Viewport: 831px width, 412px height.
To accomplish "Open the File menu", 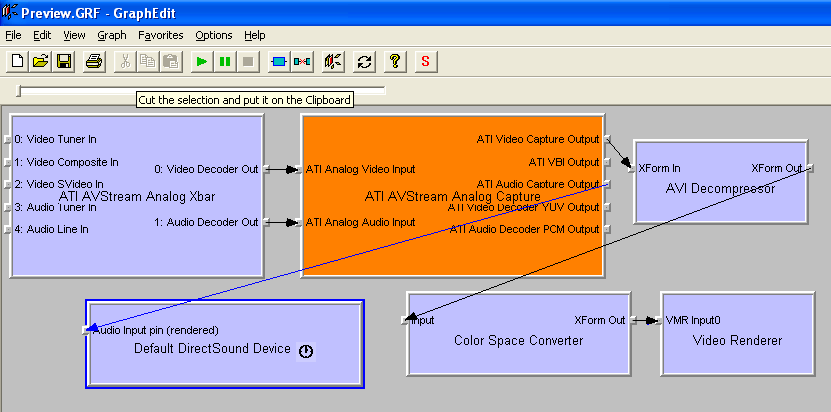I will tap(13, 36).
